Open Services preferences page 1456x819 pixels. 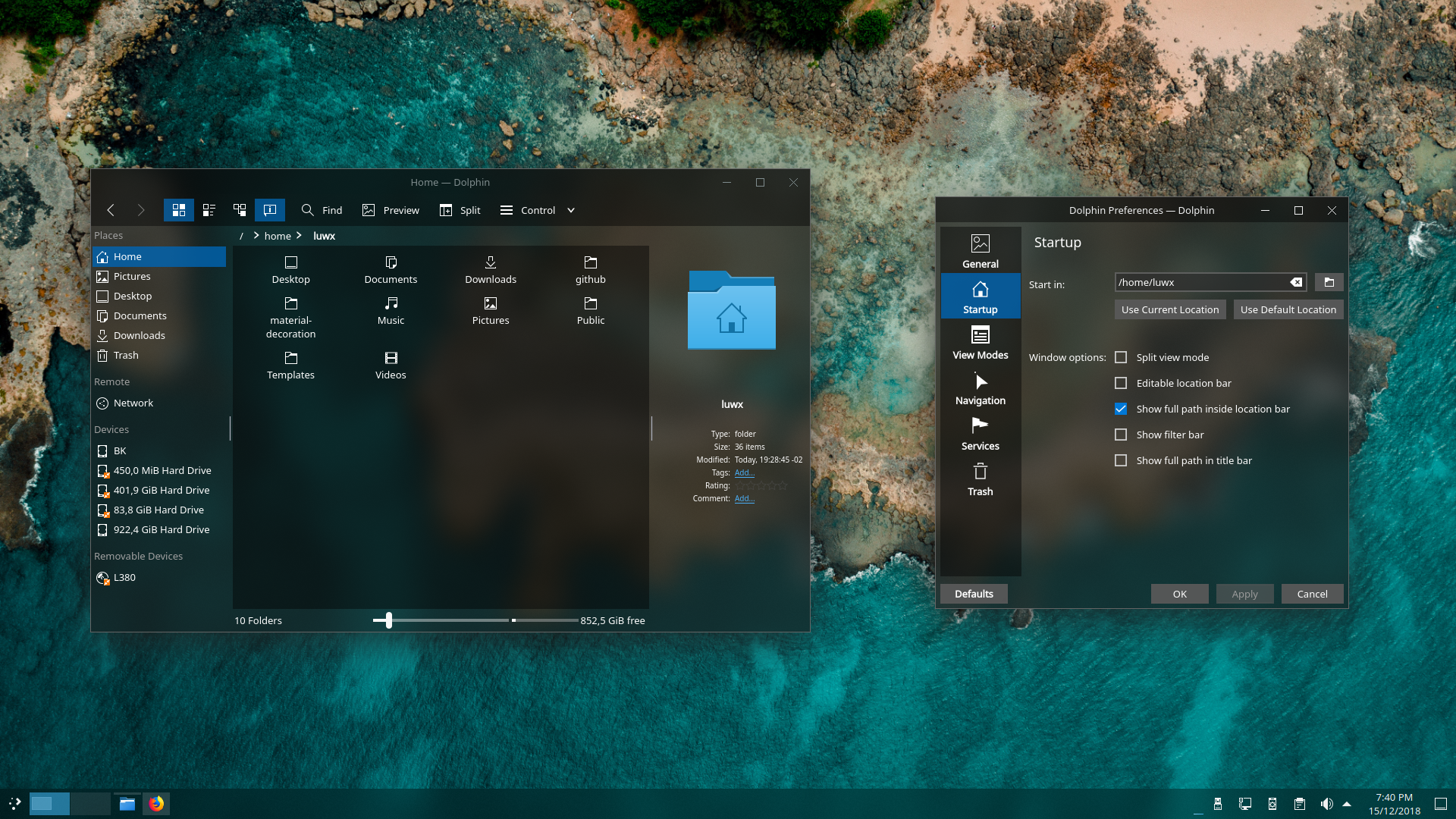tap(981, 434)
